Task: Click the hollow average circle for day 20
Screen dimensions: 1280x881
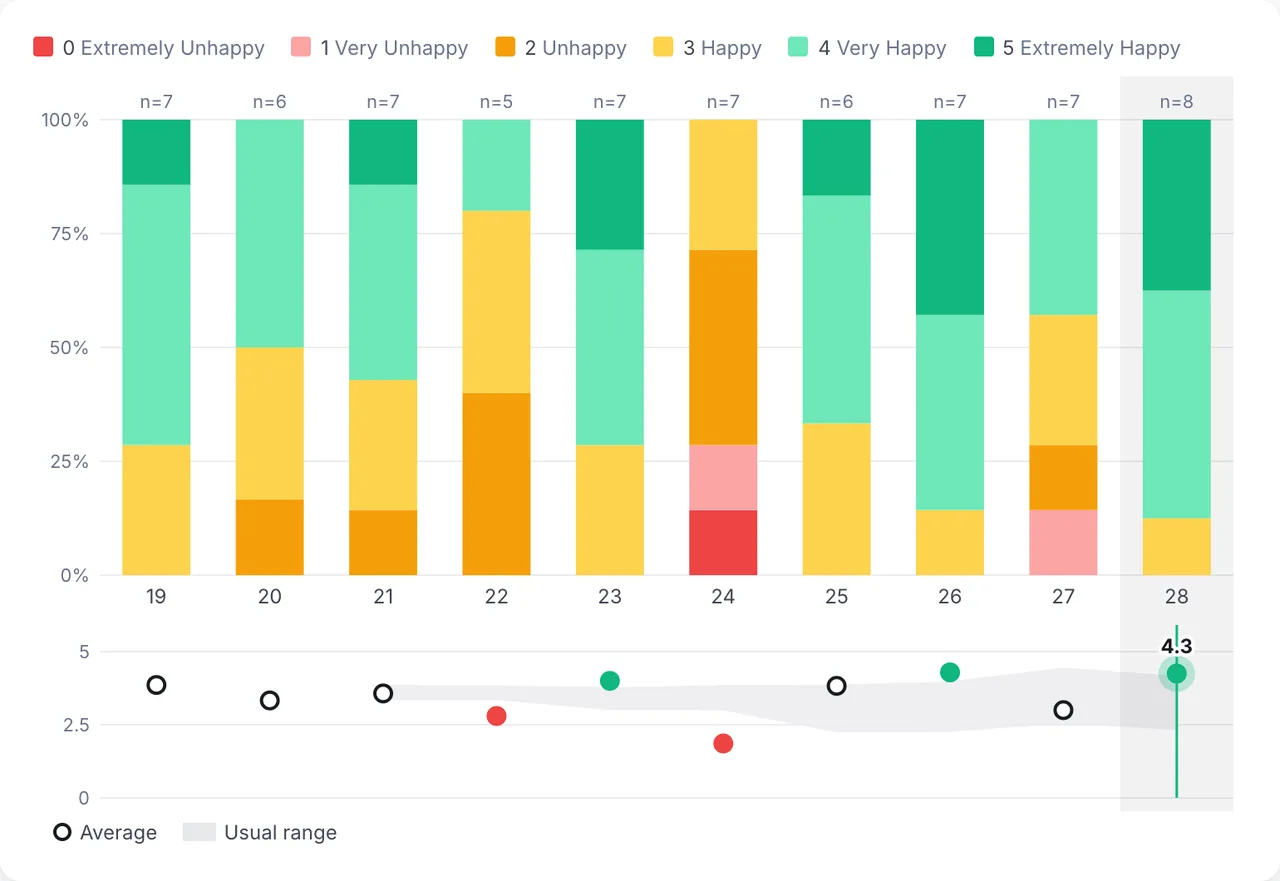Action: click(x=270, y=701)
